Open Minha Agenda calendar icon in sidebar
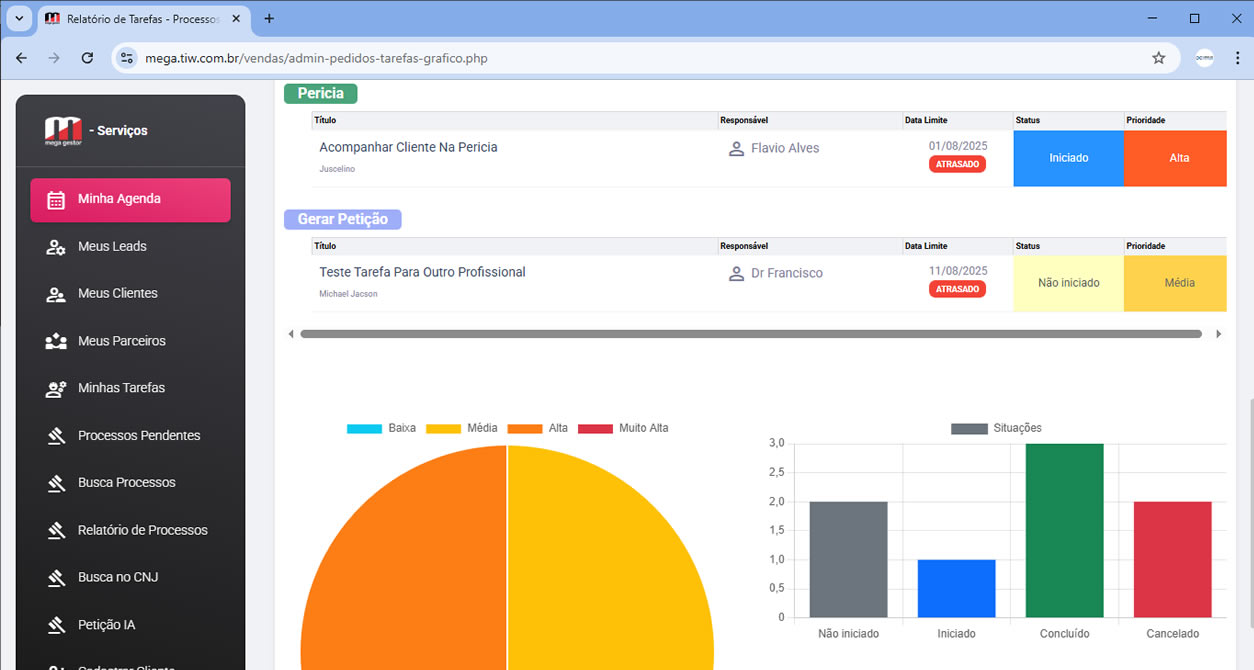Image resolution: width=1254 pixels, height=670 pixels. click(56, 199)
